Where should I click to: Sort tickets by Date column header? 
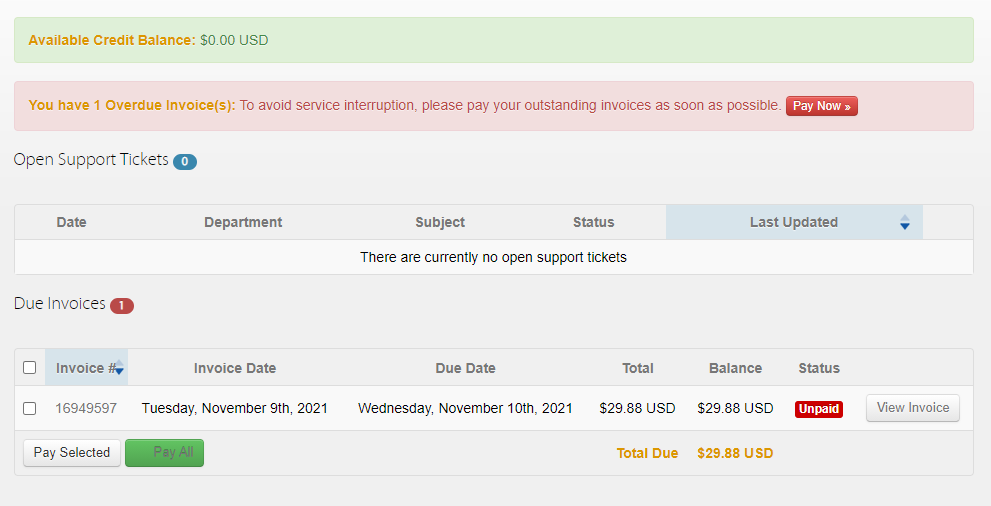(x=71, y=222)
